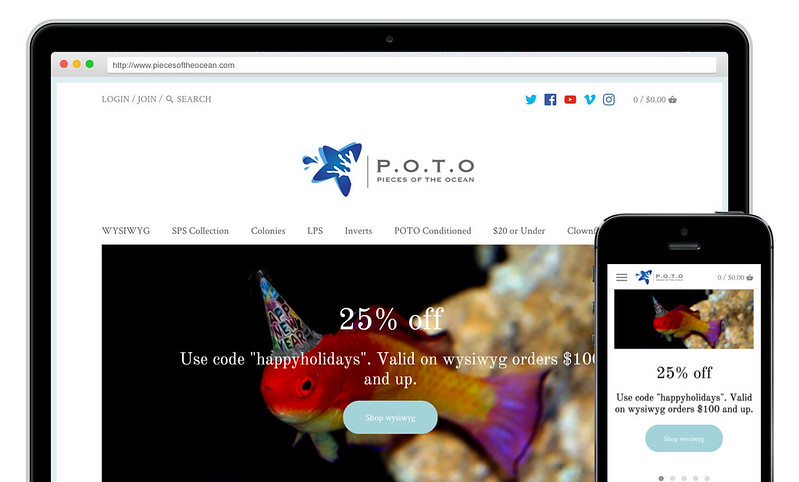Viewport: 799px width, 482px height.
Task: Tap the phone's Shop wysiwyg button
Action: 684,438
